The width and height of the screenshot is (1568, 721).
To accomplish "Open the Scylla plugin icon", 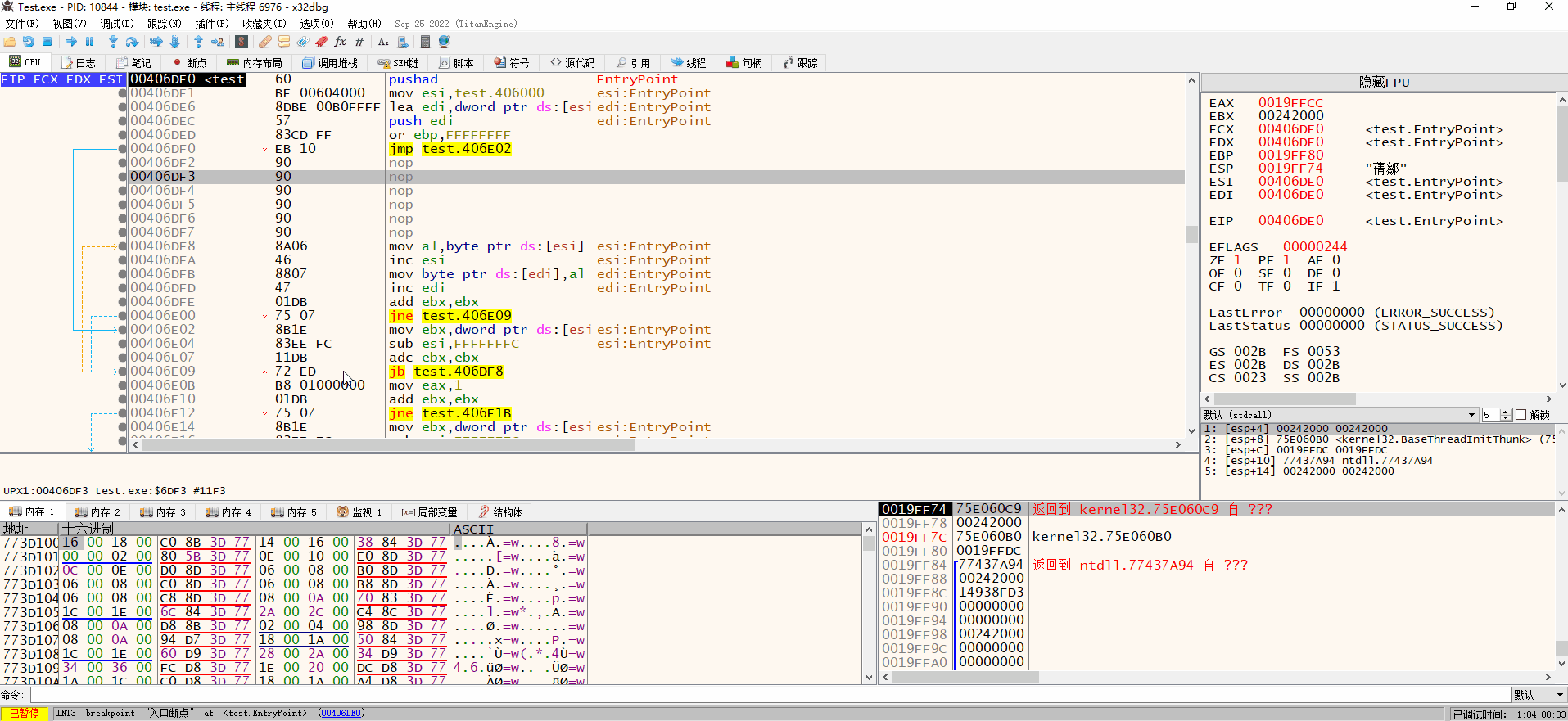I will pos(242,42).
